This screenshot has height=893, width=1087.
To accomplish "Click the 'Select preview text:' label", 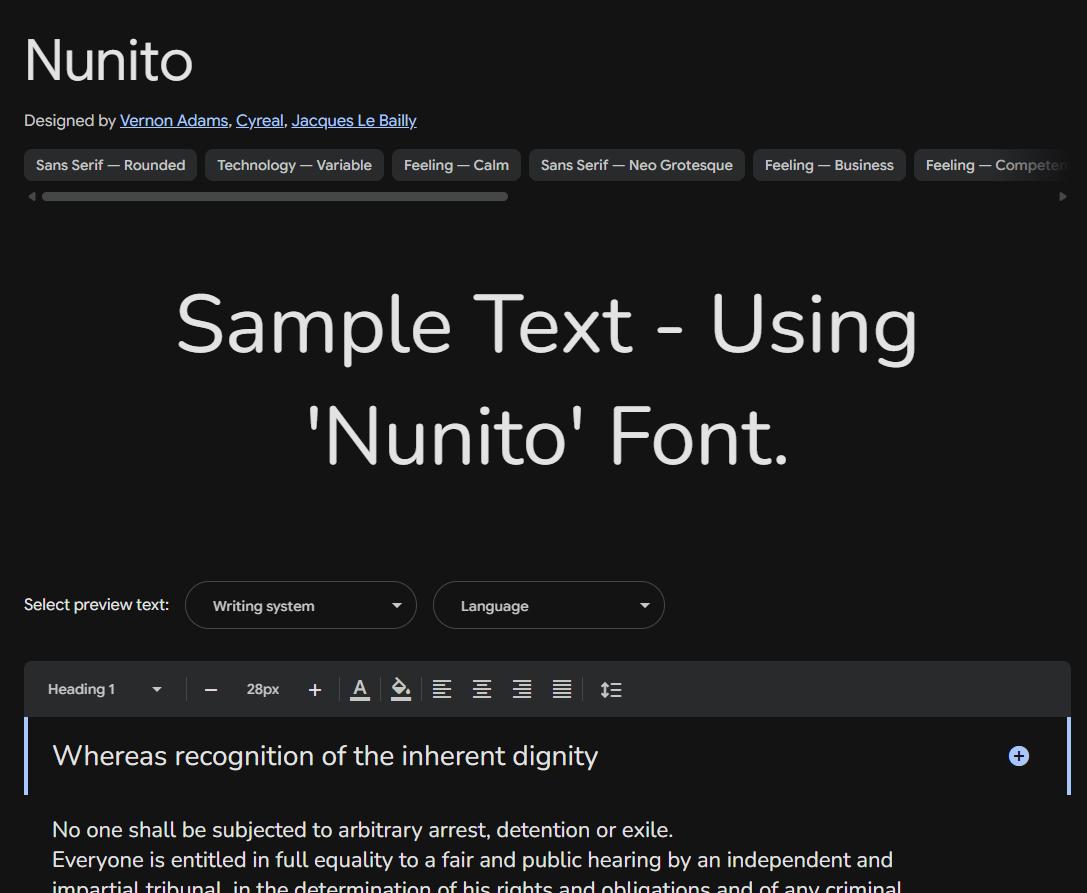I will tap(96, 605).
